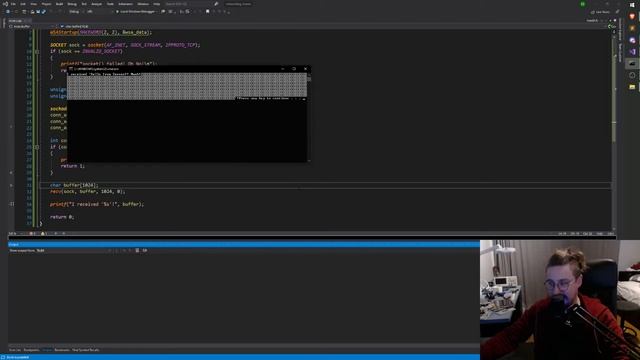The height and width of the screenshot is (360, 640).
Task: Click the bookmark toolbar icon
Action: [207, 12]
